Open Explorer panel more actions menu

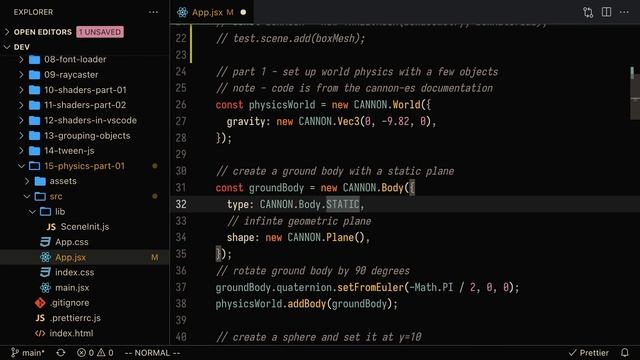tap(153, 12)
